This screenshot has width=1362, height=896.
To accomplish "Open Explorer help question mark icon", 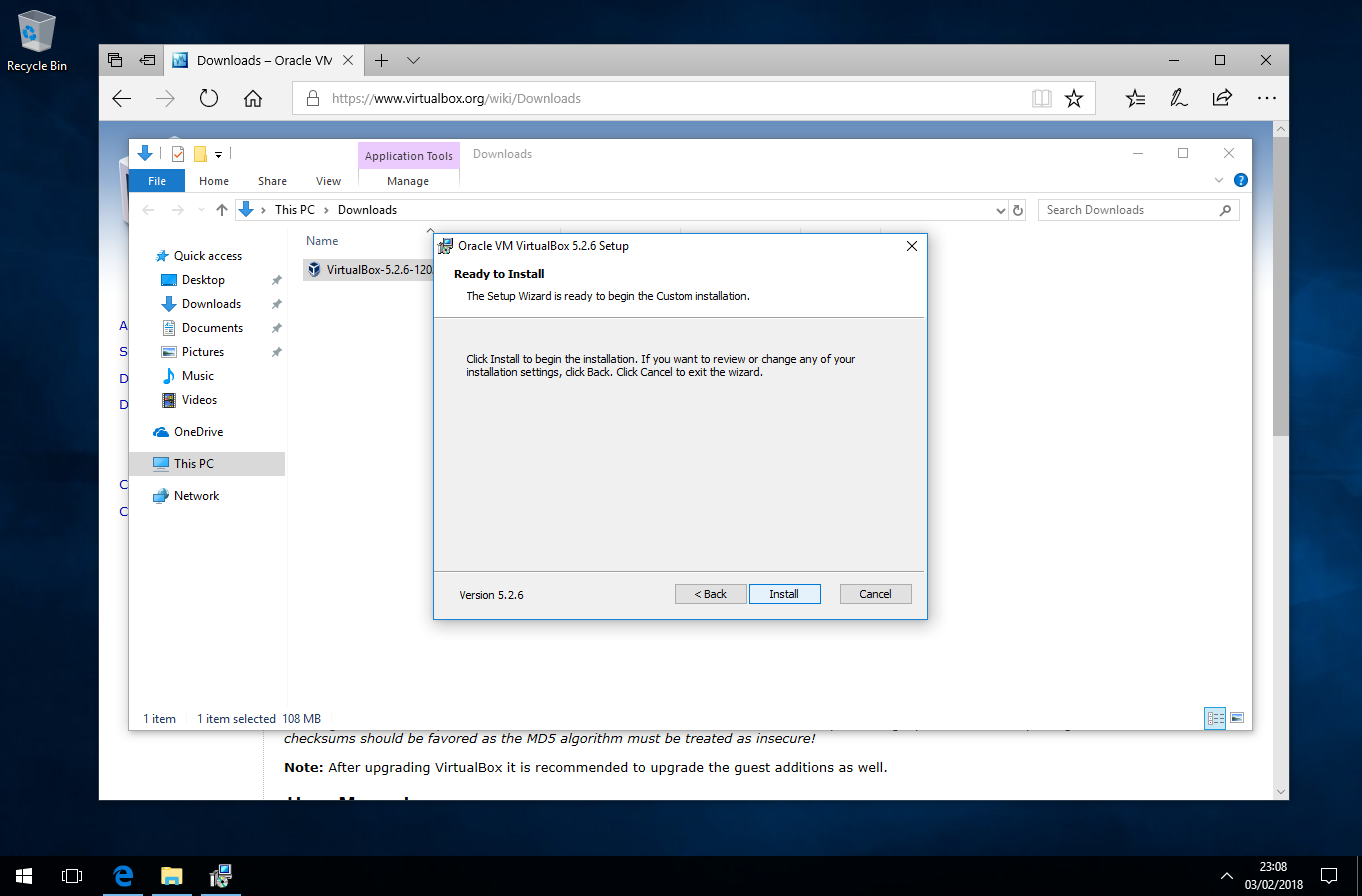I will tap(1240, 181).
